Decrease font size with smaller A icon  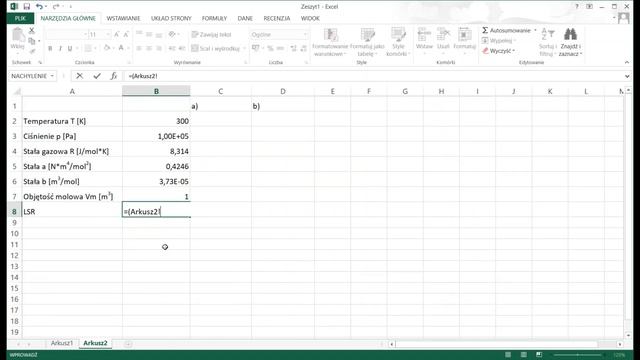[126, 35]
